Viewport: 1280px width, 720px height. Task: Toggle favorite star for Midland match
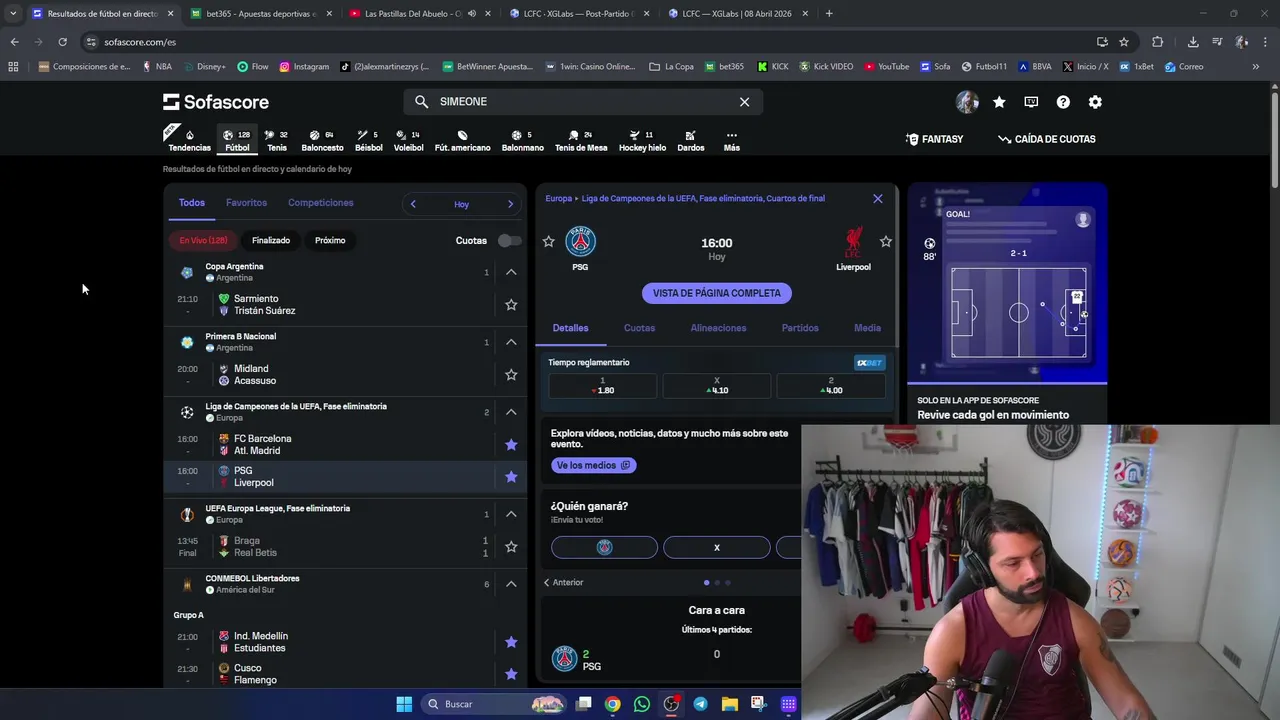511,374
